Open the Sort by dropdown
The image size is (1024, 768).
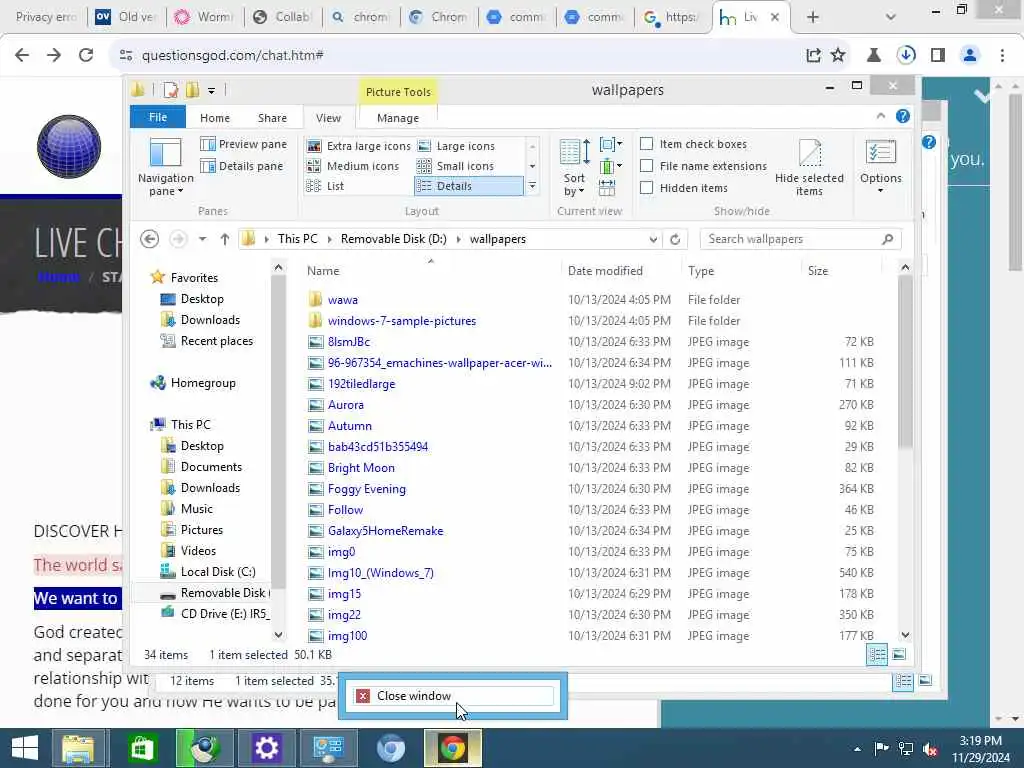575,167
